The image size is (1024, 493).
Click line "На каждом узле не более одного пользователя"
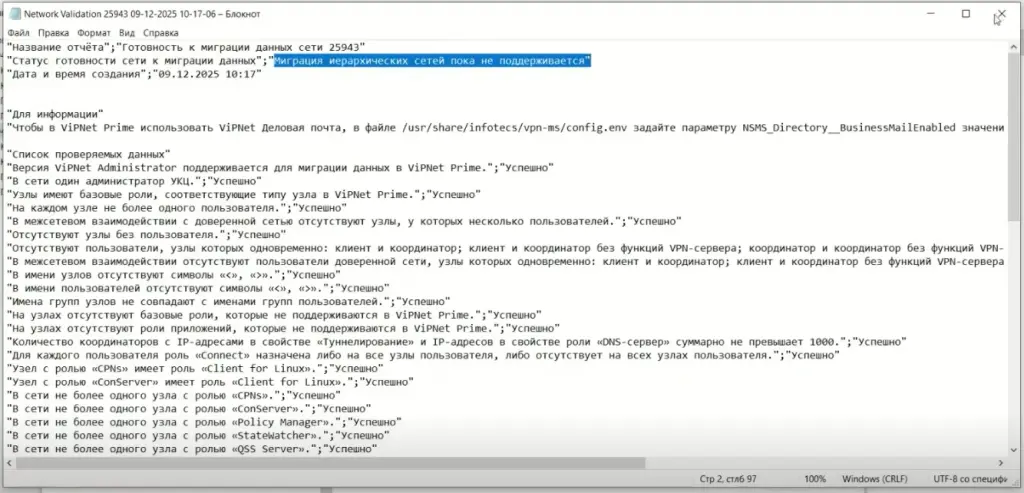(176, 208)
